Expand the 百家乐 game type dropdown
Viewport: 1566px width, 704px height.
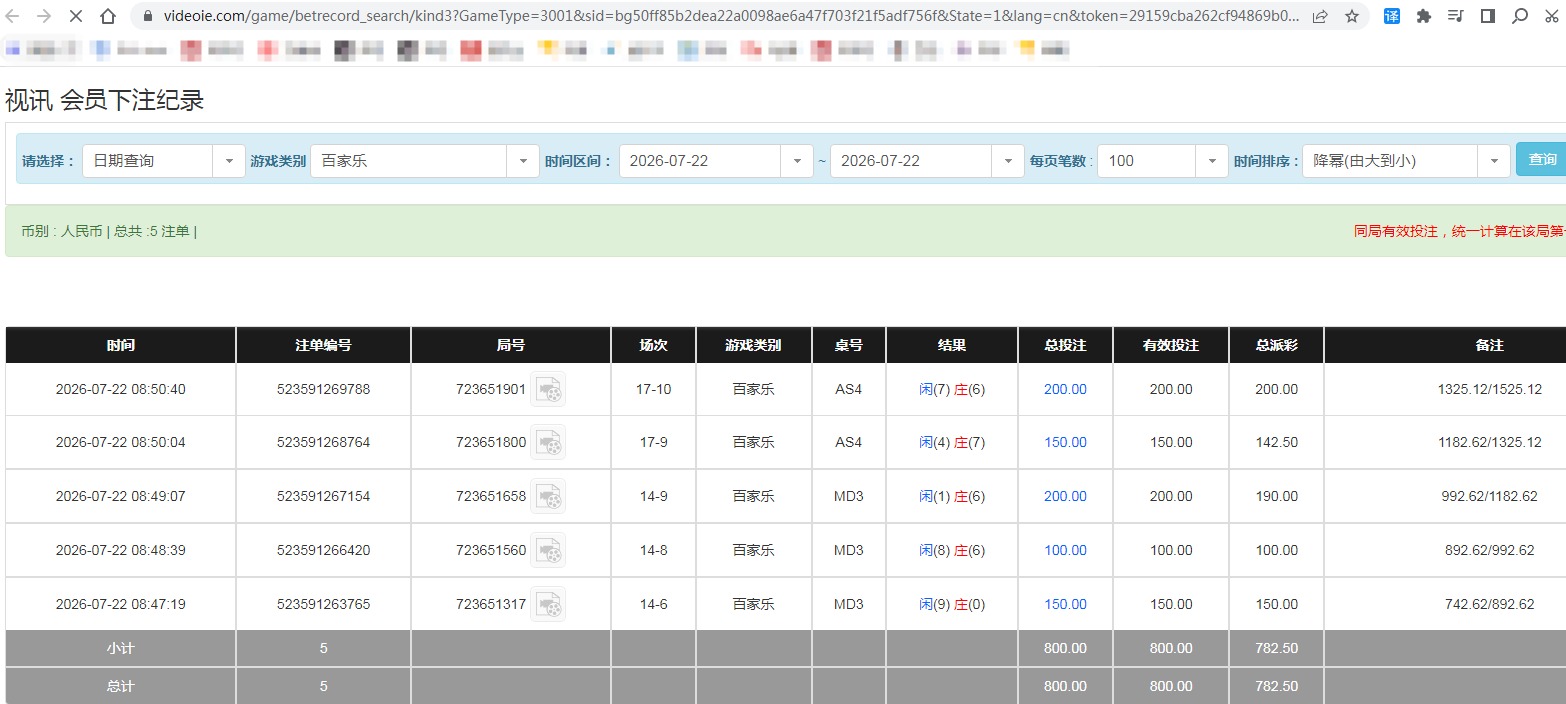point(523,160)
